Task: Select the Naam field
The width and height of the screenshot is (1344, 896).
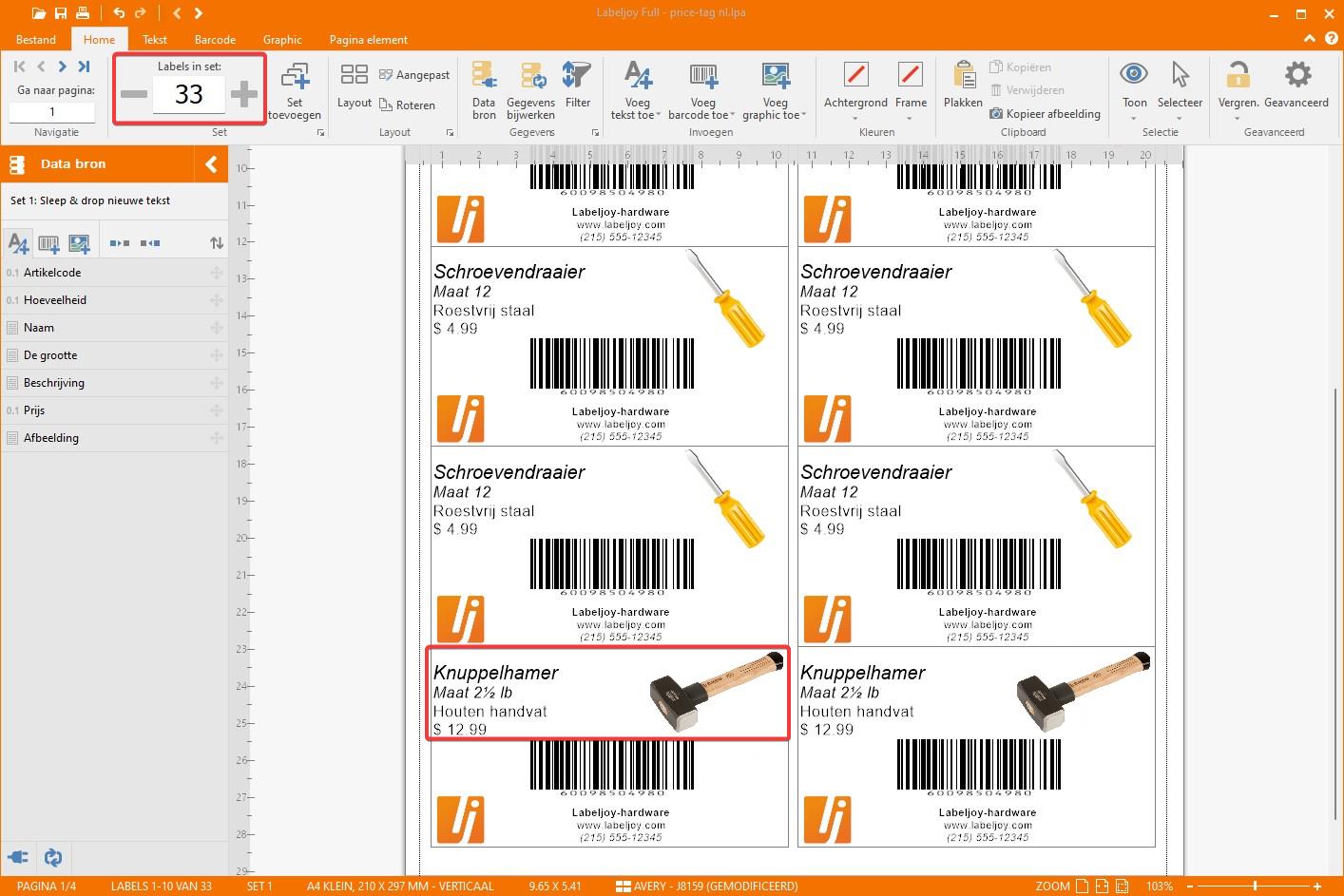Action: (x=114, y=328)
